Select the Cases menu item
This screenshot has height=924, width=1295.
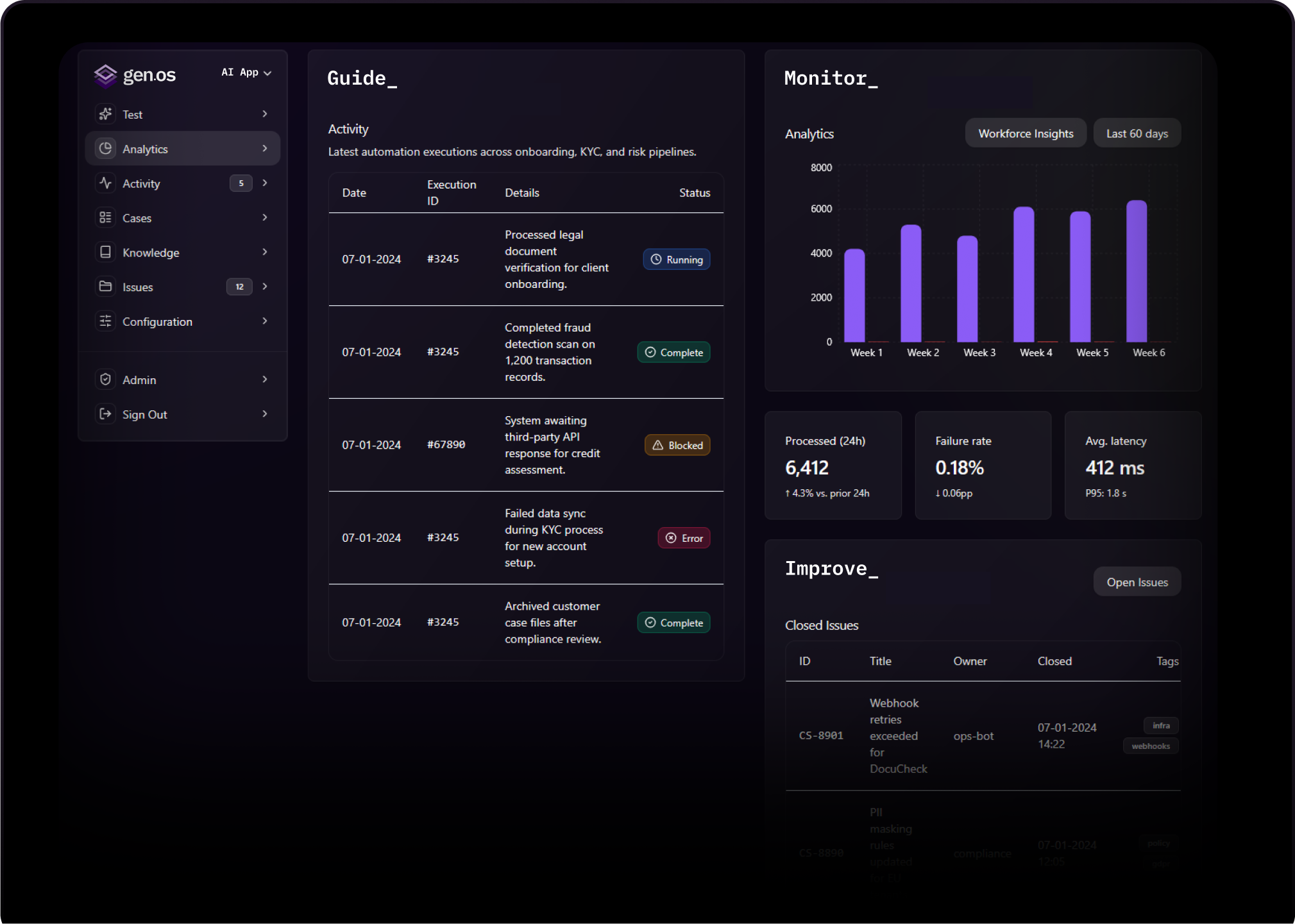tap(137, 218)
